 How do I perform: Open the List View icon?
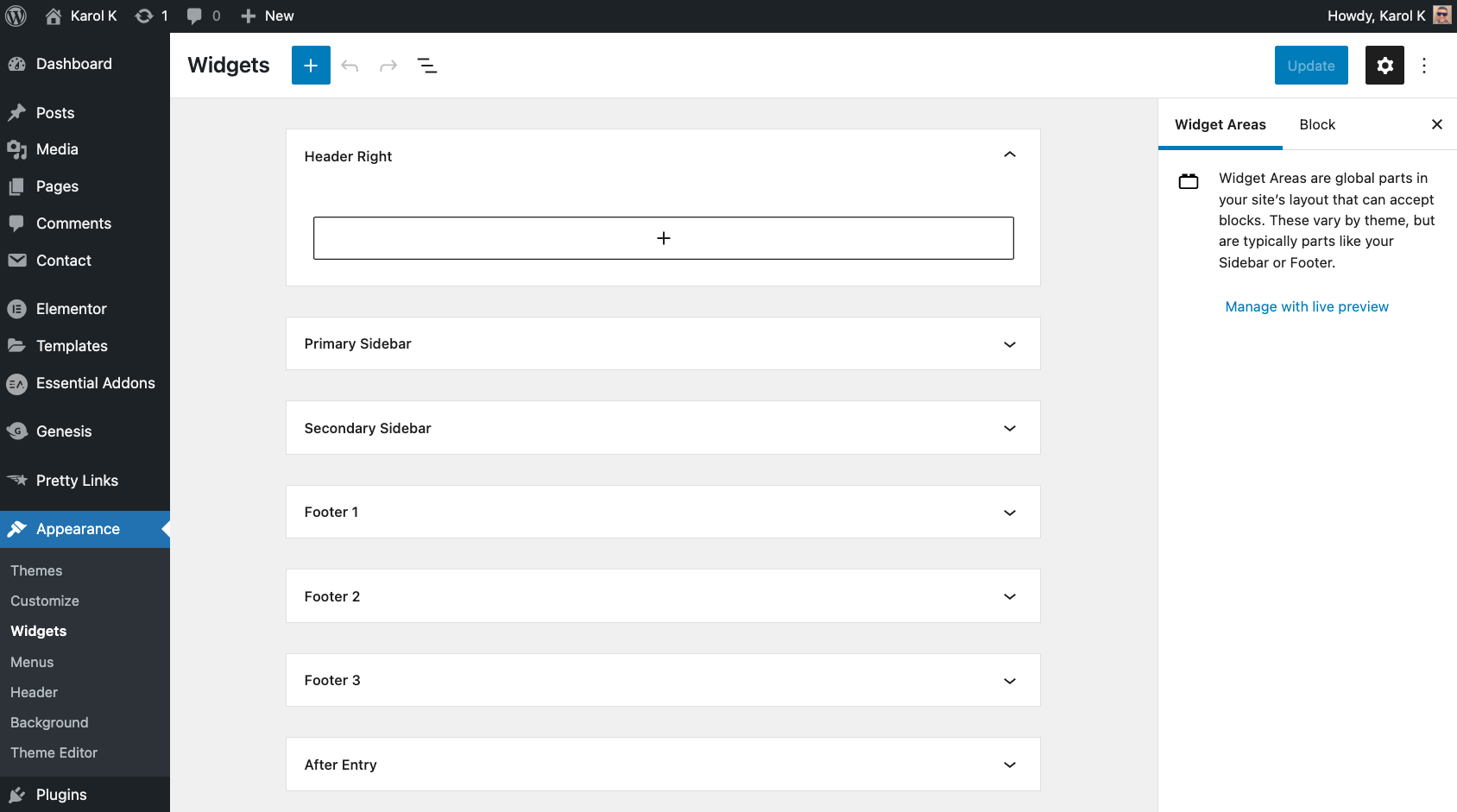click(x=427, y=66)
